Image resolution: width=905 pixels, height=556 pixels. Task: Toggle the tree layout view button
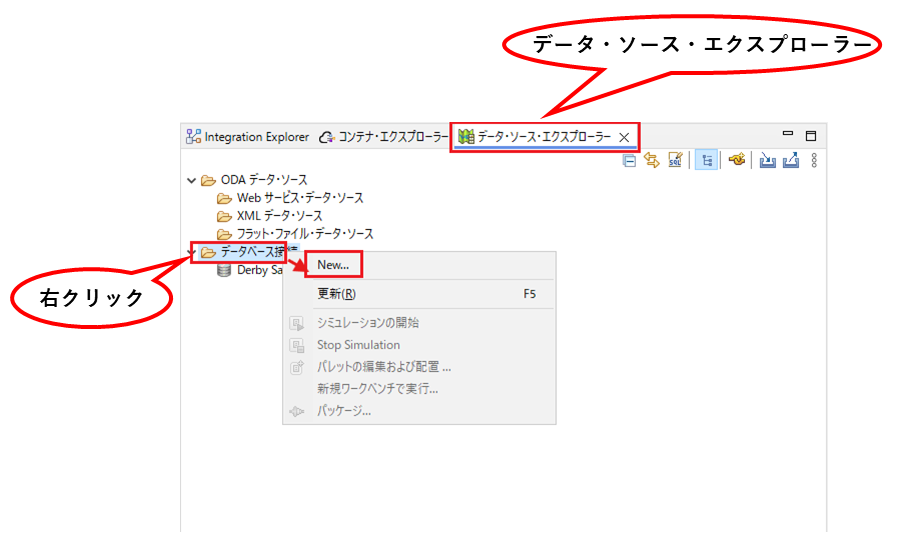tap(706, 160)
